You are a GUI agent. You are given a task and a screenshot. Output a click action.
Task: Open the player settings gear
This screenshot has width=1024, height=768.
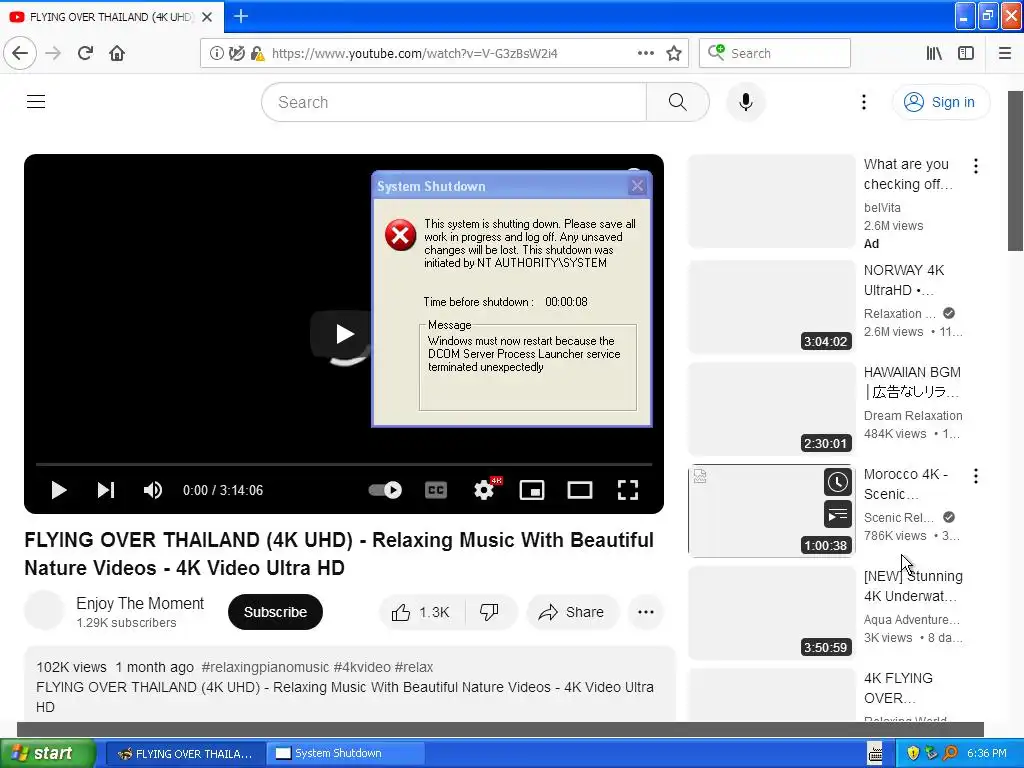tap(484, 490)
